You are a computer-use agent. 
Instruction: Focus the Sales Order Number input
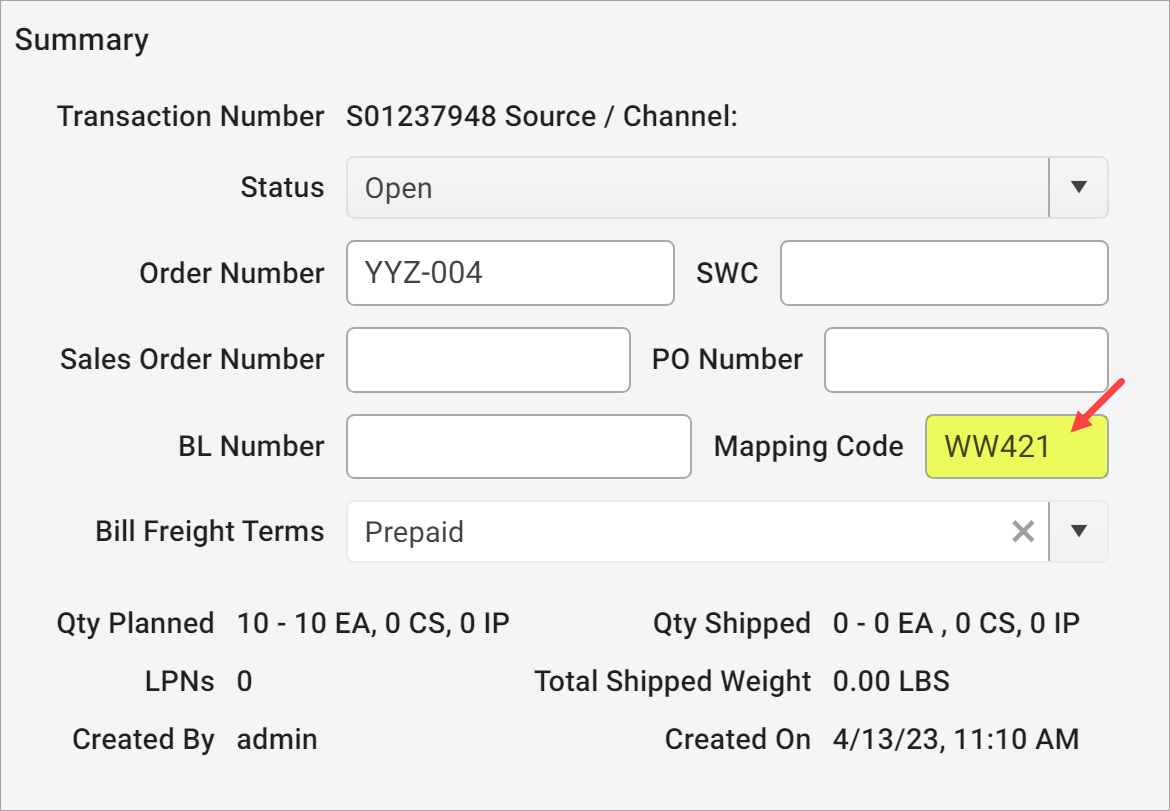(x=488, y=359)
